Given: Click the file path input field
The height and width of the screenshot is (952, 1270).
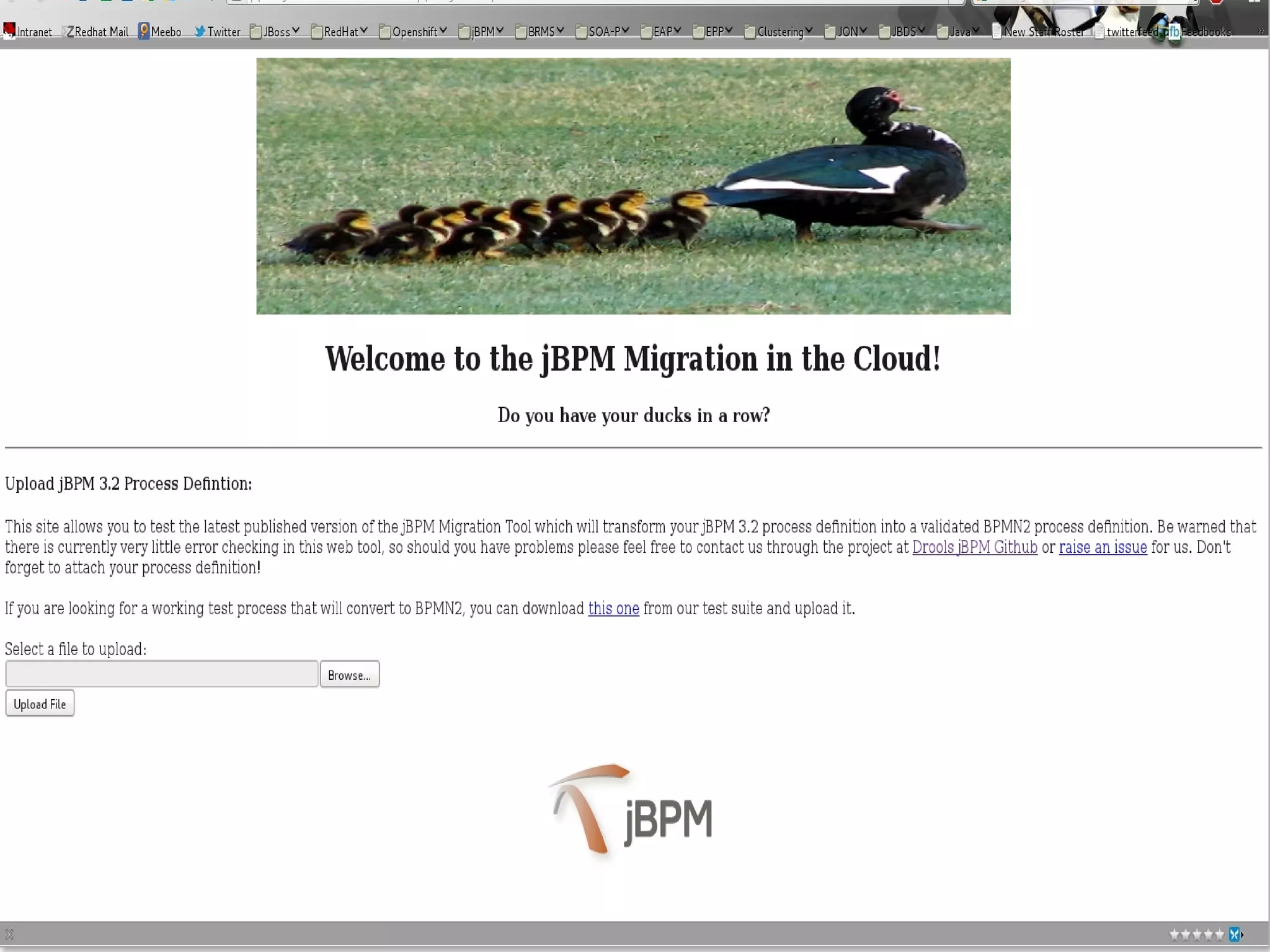Looking at the screenshot, I should (x=161, y=674).
